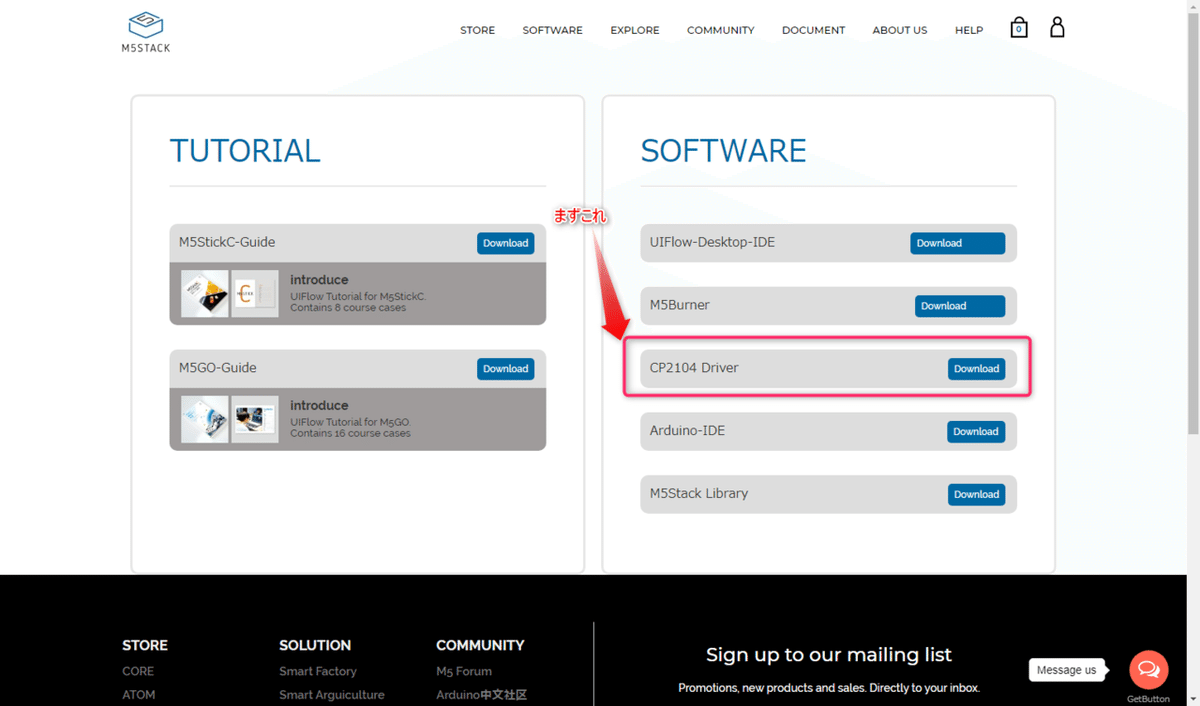The height and width of the screenshot is (706, 1200).
Task: Click the footer COMMUNITY heading
Action: pyautogui.click(x=480, y=645)
